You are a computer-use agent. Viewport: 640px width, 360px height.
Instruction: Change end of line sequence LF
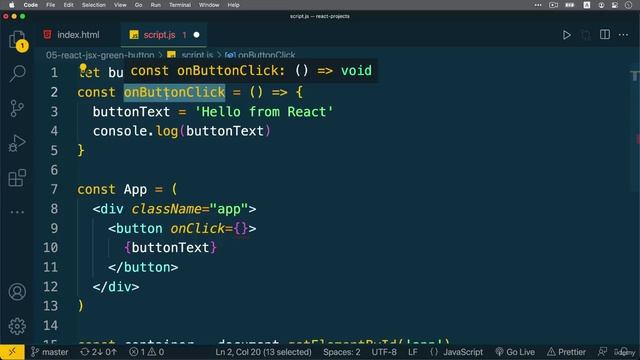click(x=413, y=352)
